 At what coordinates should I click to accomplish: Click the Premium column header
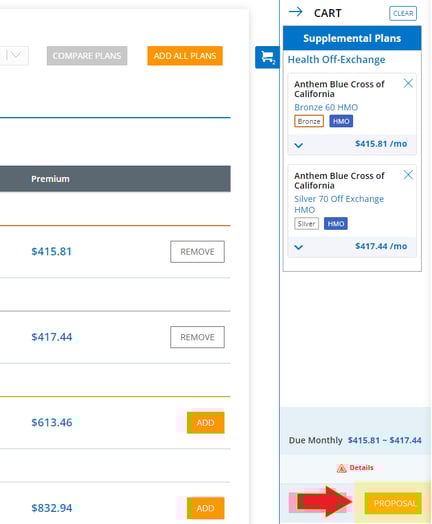point(50,179)
